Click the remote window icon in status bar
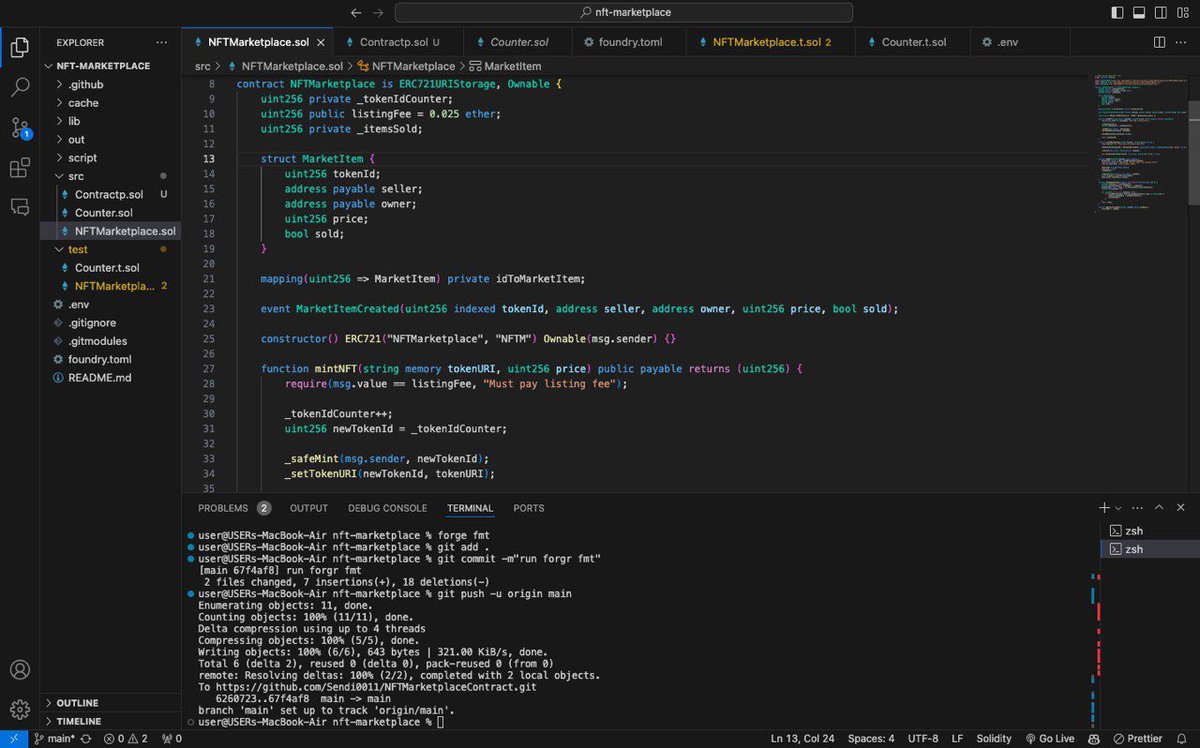The height and width of the screenshot is (748, 1200). point(13,738)
